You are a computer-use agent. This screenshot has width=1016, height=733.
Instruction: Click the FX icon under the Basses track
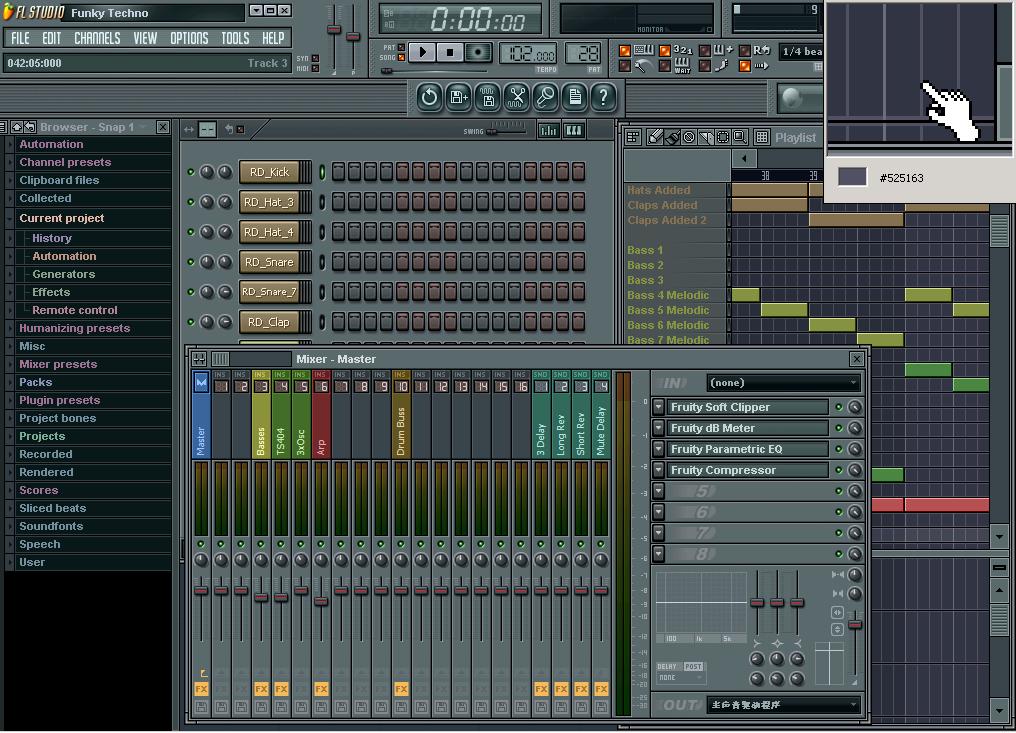coord(261,689)
